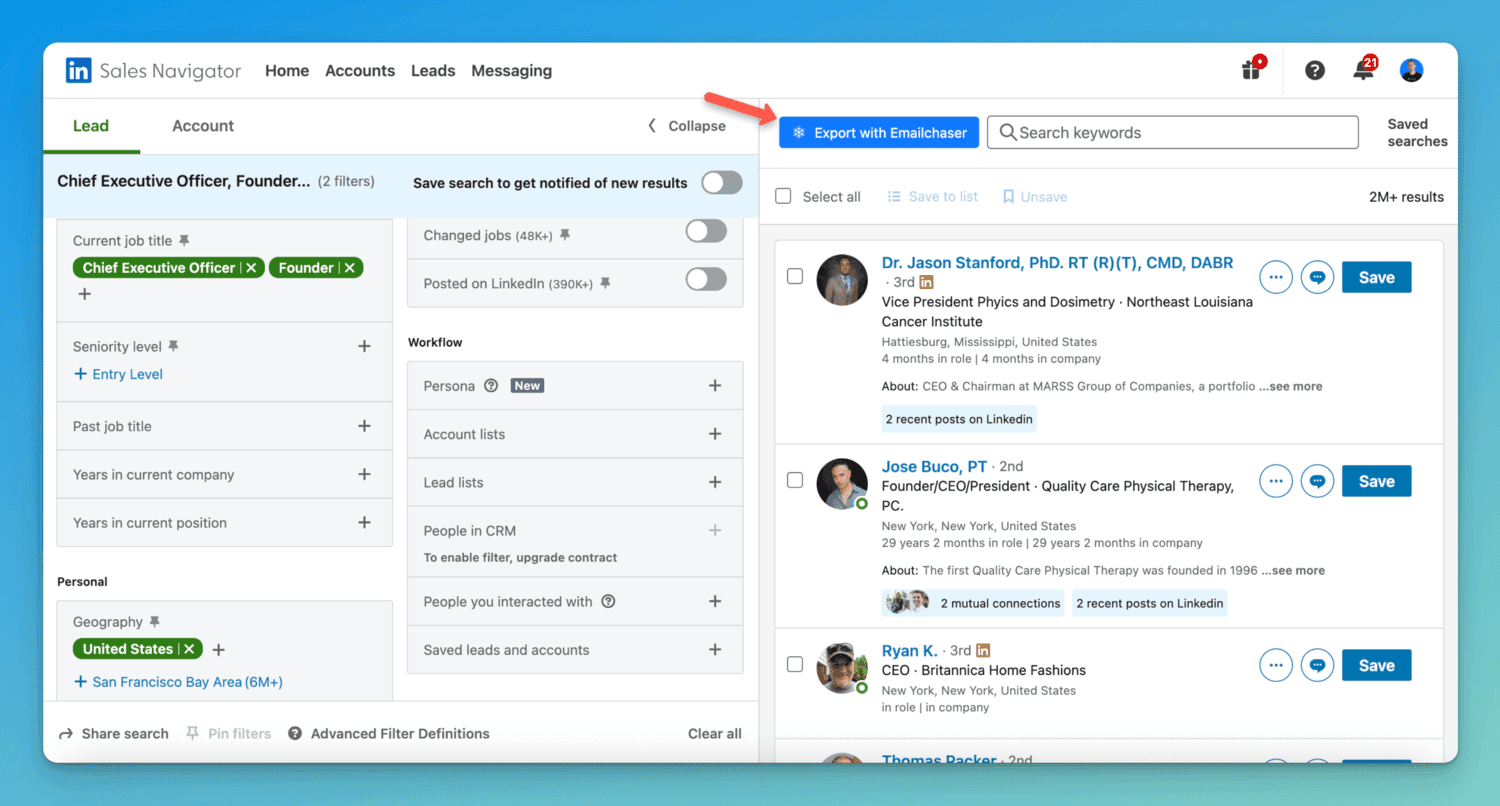This screenshot has height=806, width=1500.
Task: Open the profile avatar menu
Action: pyautogui.click(x=1411, y=70)
